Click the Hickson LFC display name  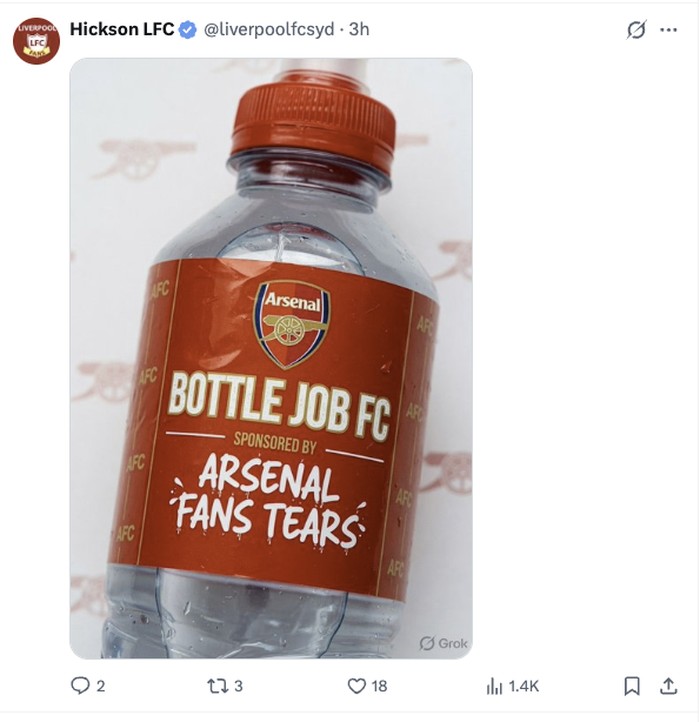tap(121, 30)
